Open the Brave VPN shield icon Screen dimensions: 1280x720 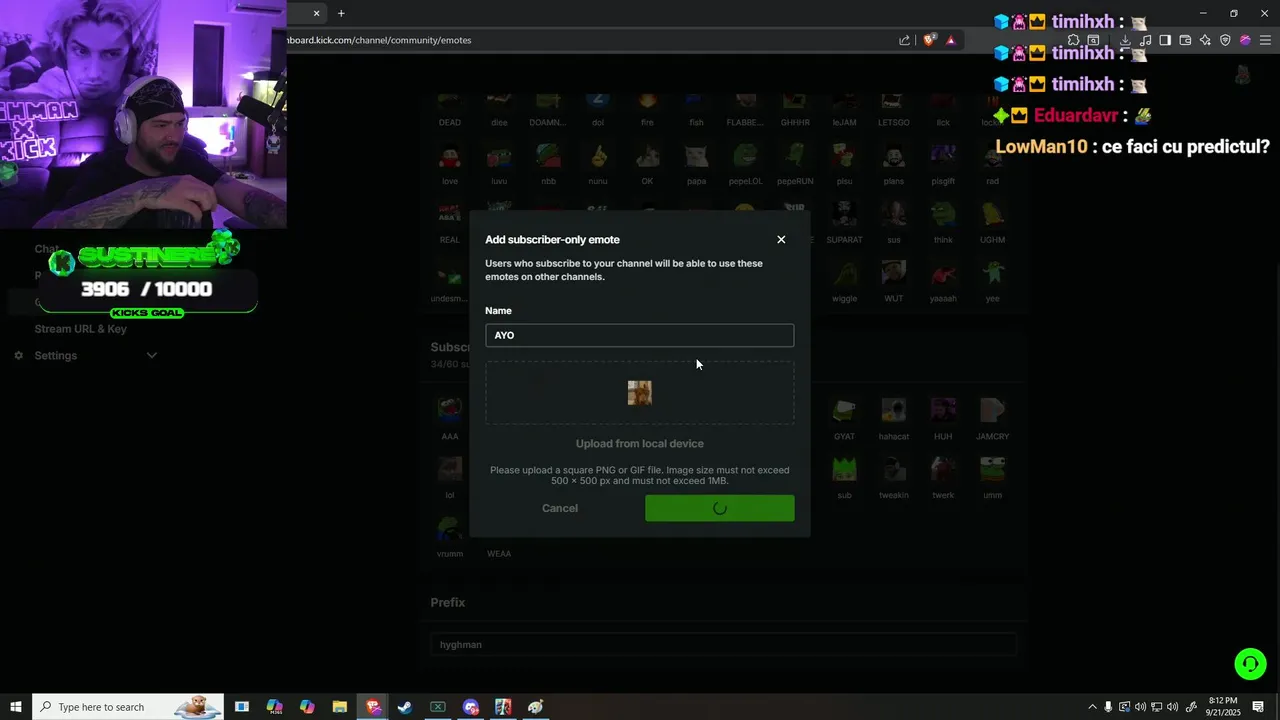(1225, 40)
